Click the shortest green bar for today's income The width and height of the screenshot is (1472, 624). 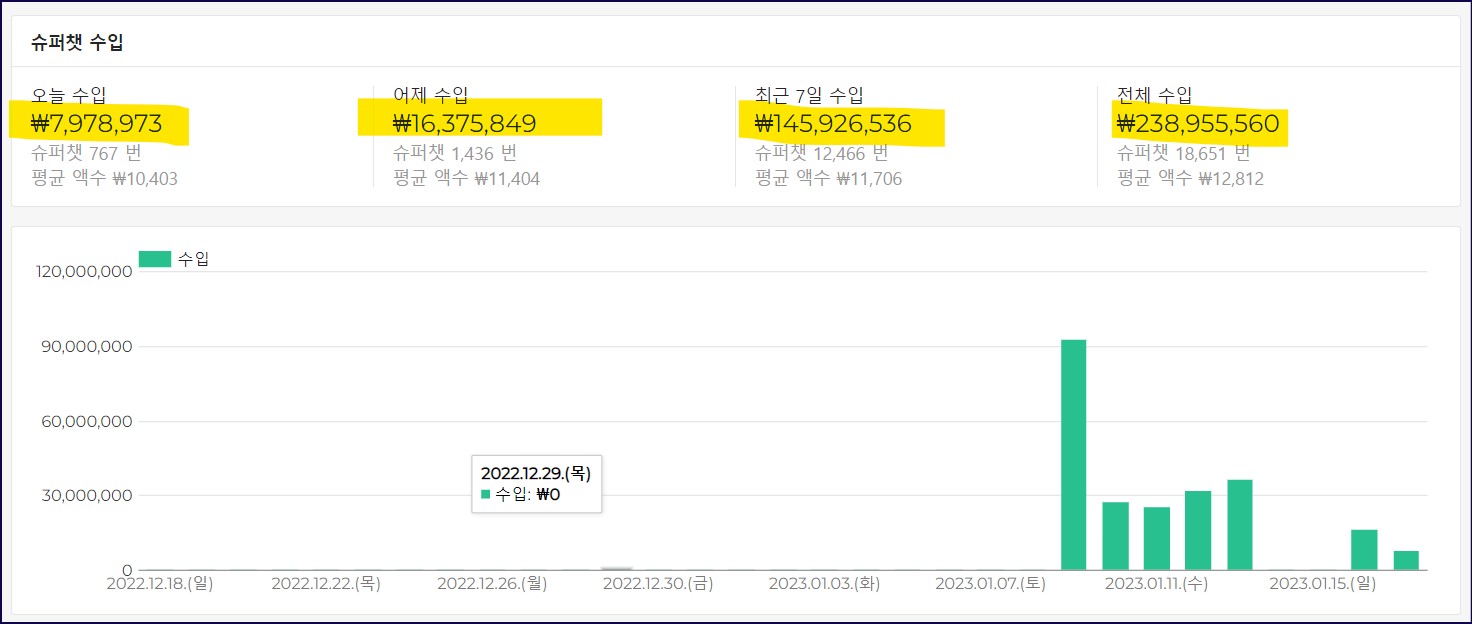[1406, 560]
